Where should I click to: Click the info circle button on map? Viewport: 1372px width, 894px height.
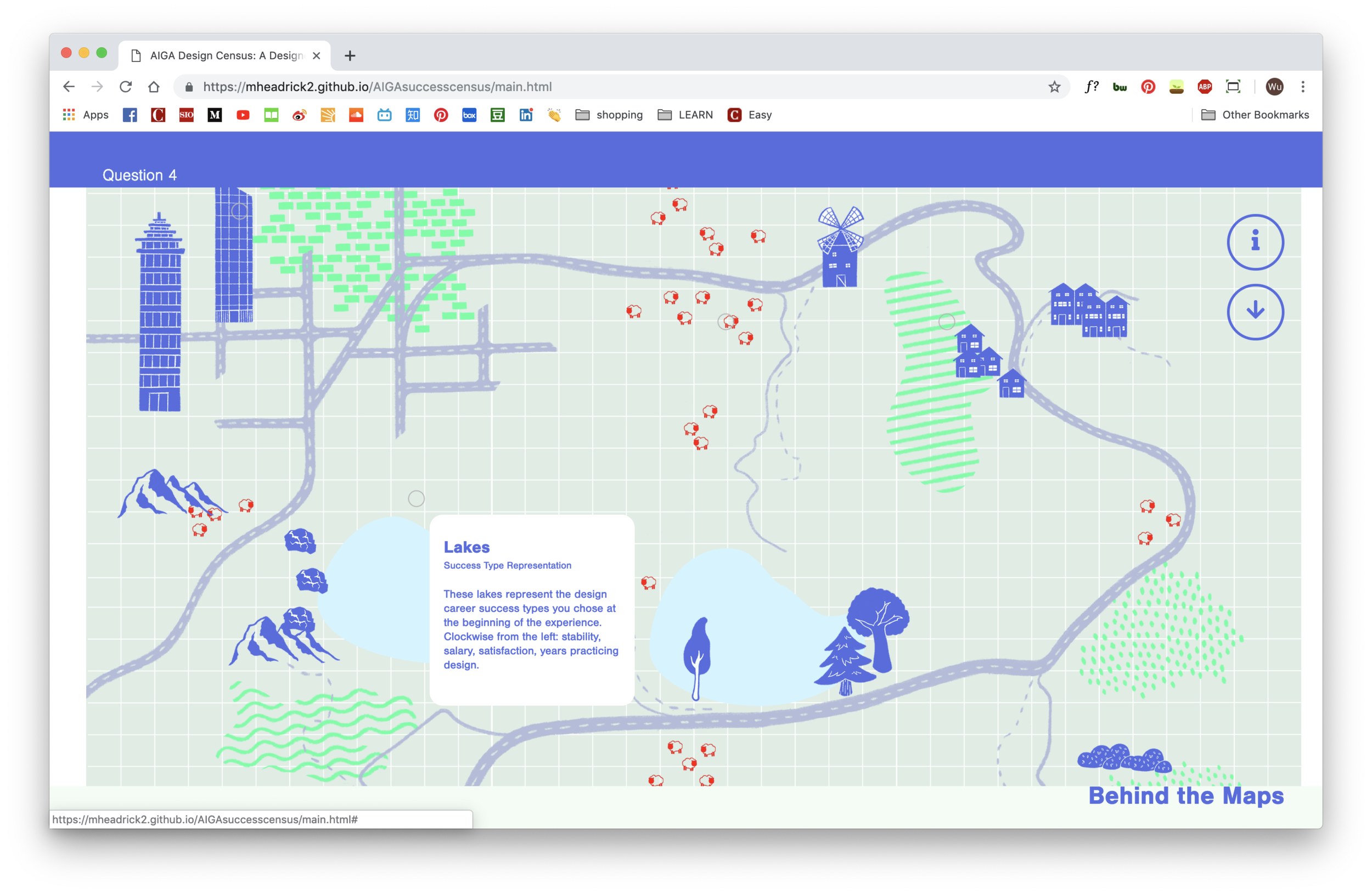tap(1255, 241)
